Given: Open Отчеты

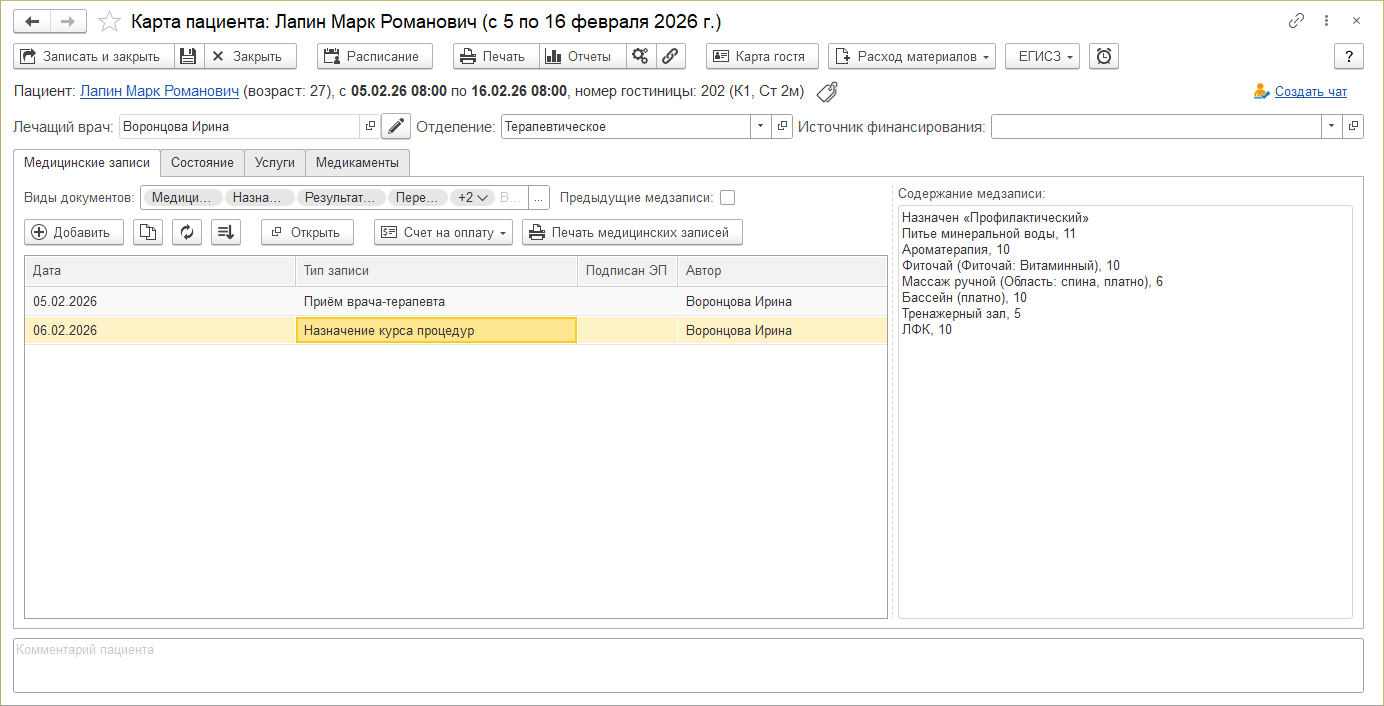Looking at the screenshot, I should pos(583,56).
